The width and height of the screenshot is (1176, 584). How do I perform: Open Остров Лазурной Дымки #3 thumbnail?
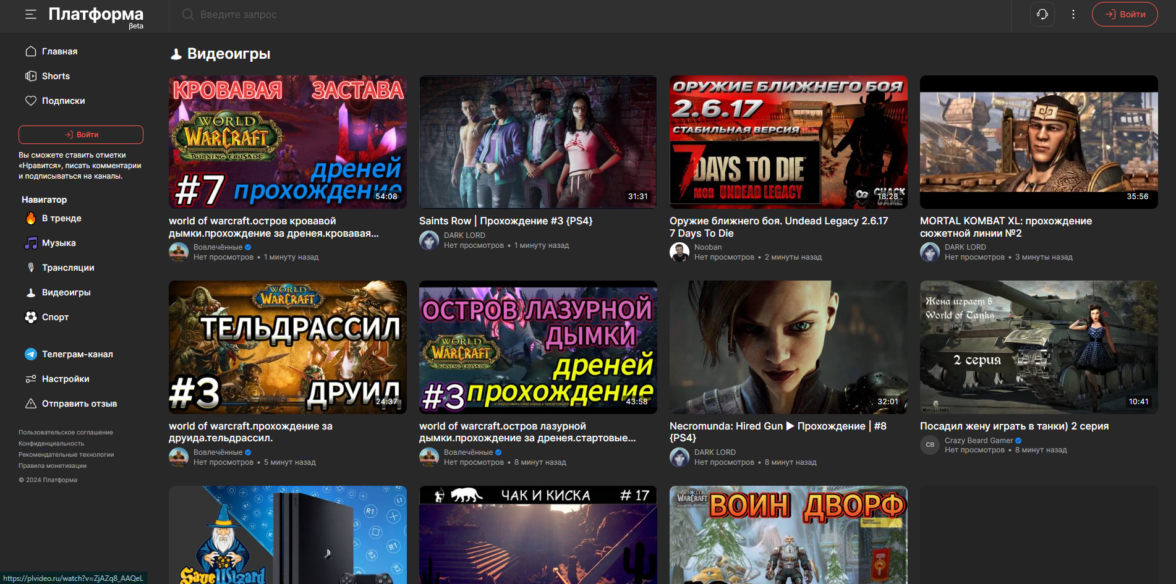coord(538,348)
